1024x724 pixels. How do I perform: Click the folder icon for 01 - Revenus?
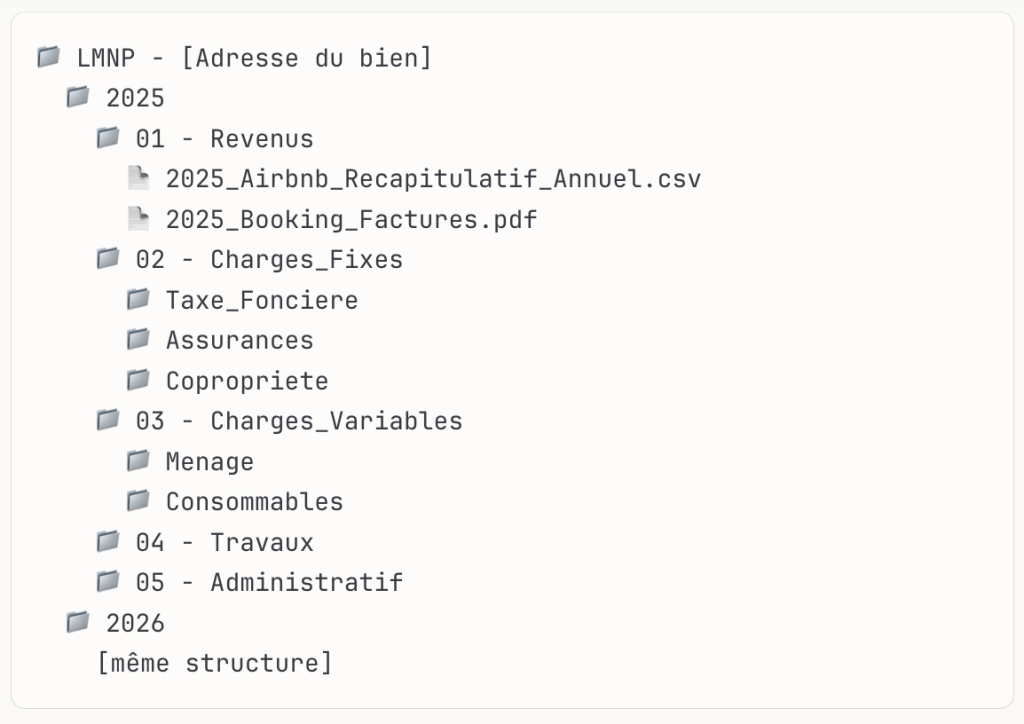click(x=108, y=138)
